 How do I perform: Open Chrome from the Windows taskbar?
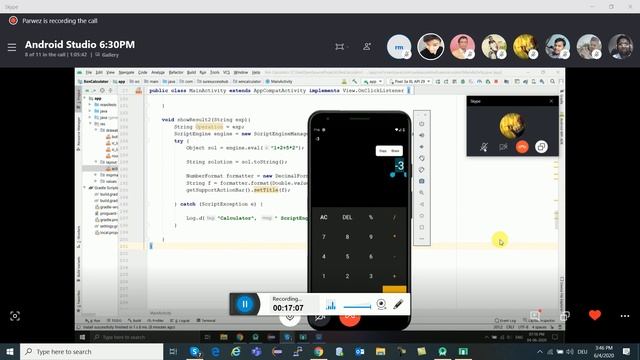tap(318, 351)
